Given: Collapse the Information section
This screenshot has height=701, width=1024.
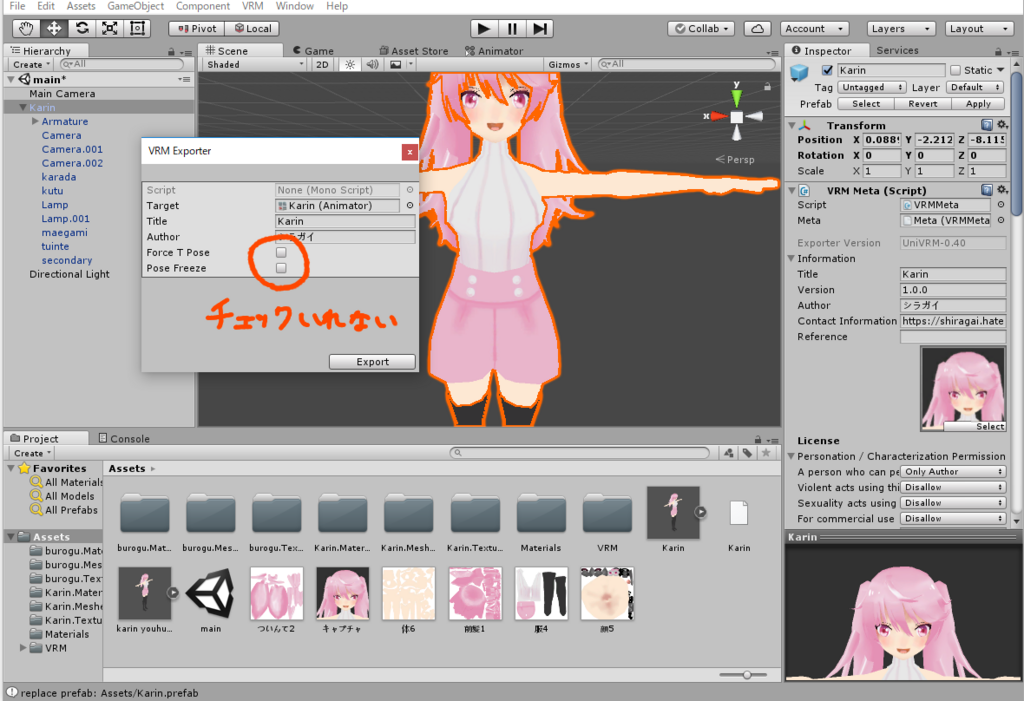Looking at the screenshot, I should [792, 259].
